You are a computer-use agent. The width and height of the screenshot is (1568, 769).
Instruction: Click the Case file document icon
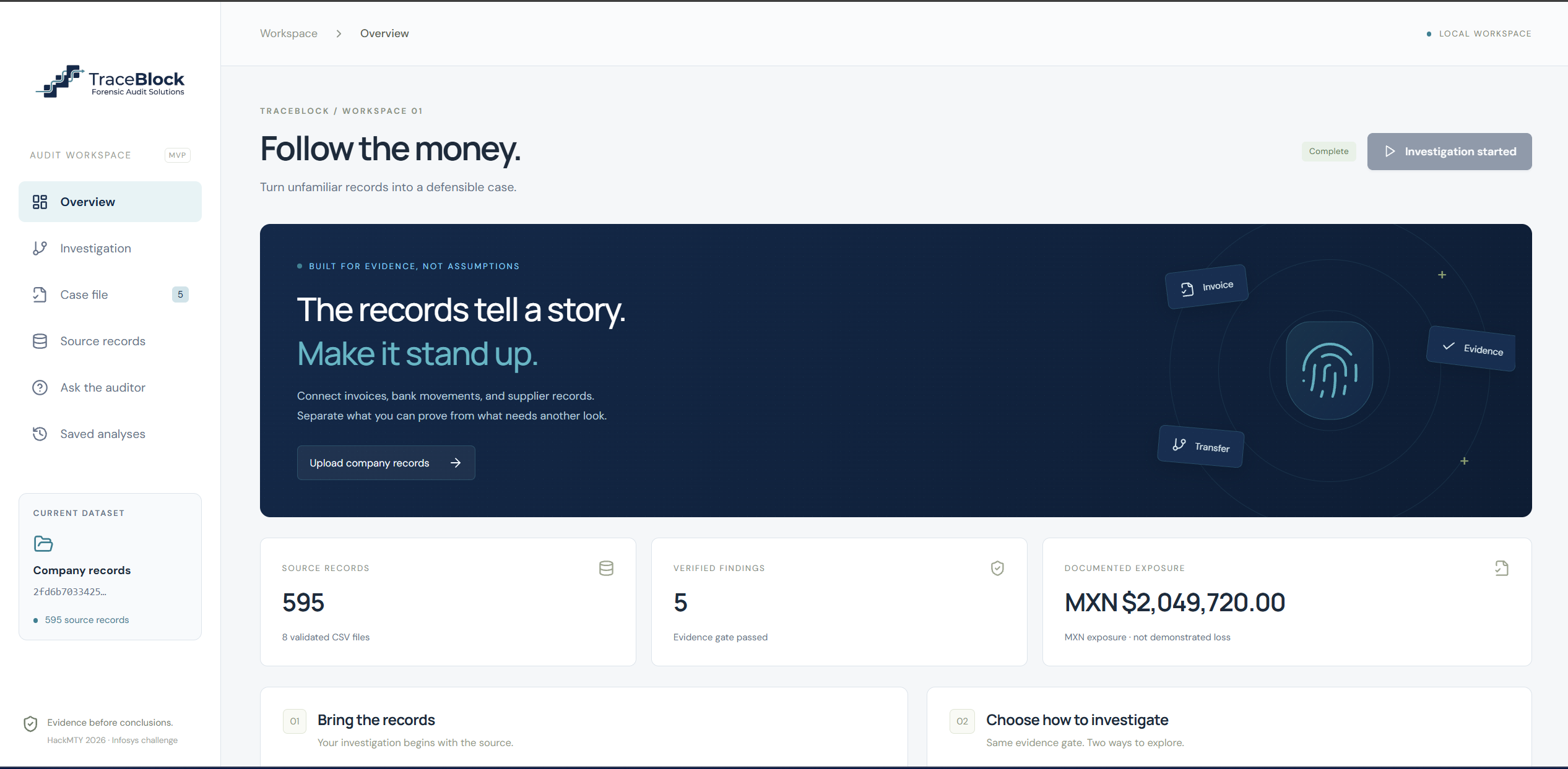tap(40, 294)
